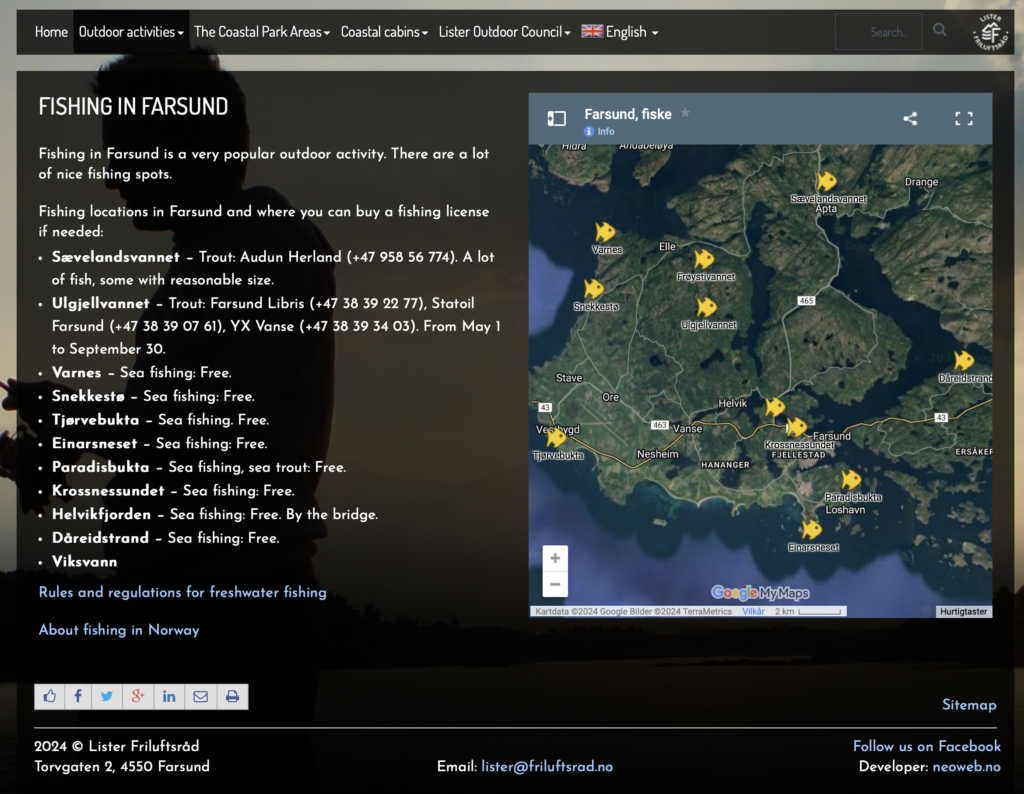Select the Sævelandsvannet list entry
This screenshot has width=1024, height=794.
(273, 268)
